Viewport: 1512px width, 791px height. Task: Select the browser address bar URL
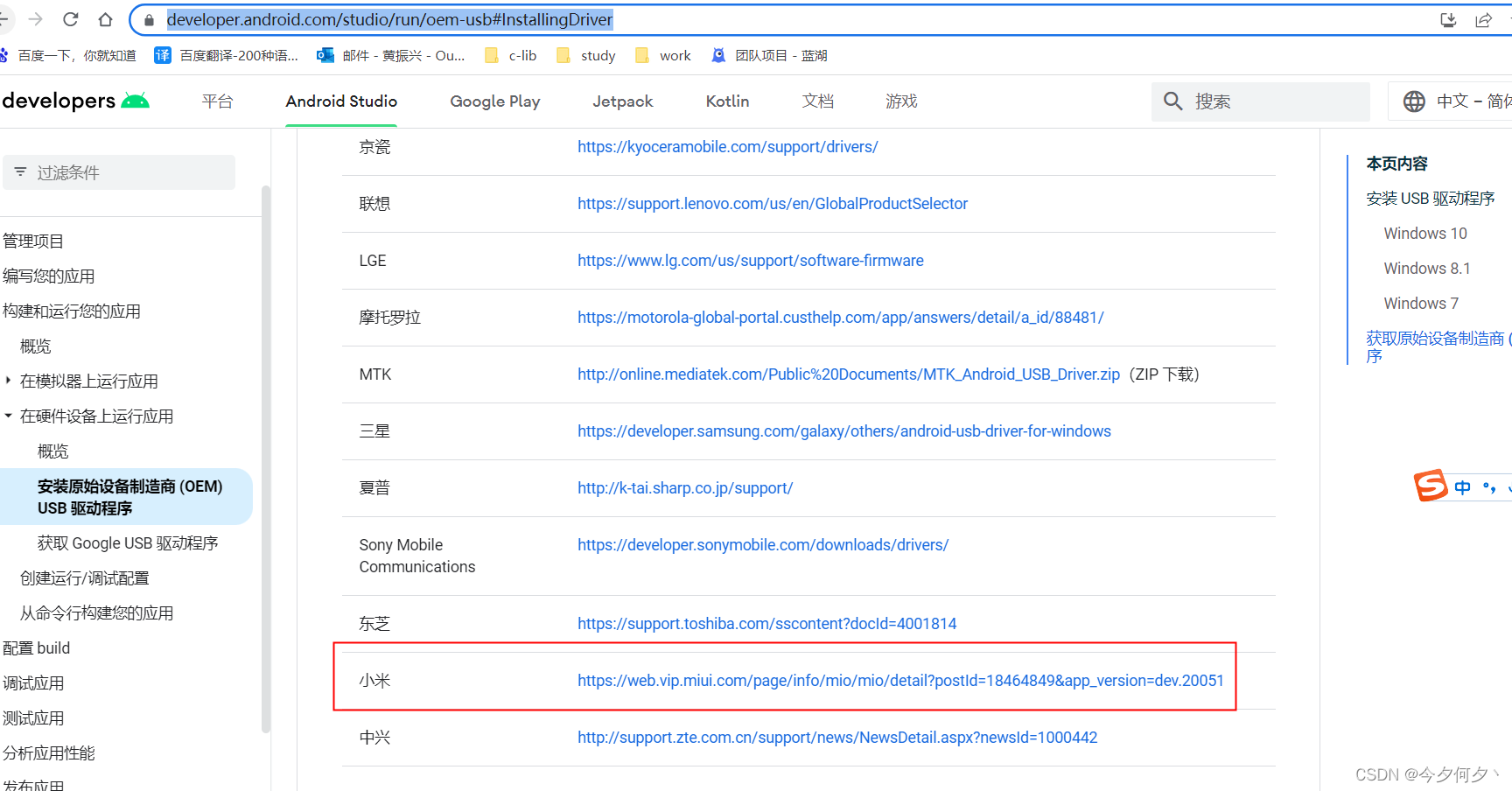pyautogui.click(x=389, y=19)
